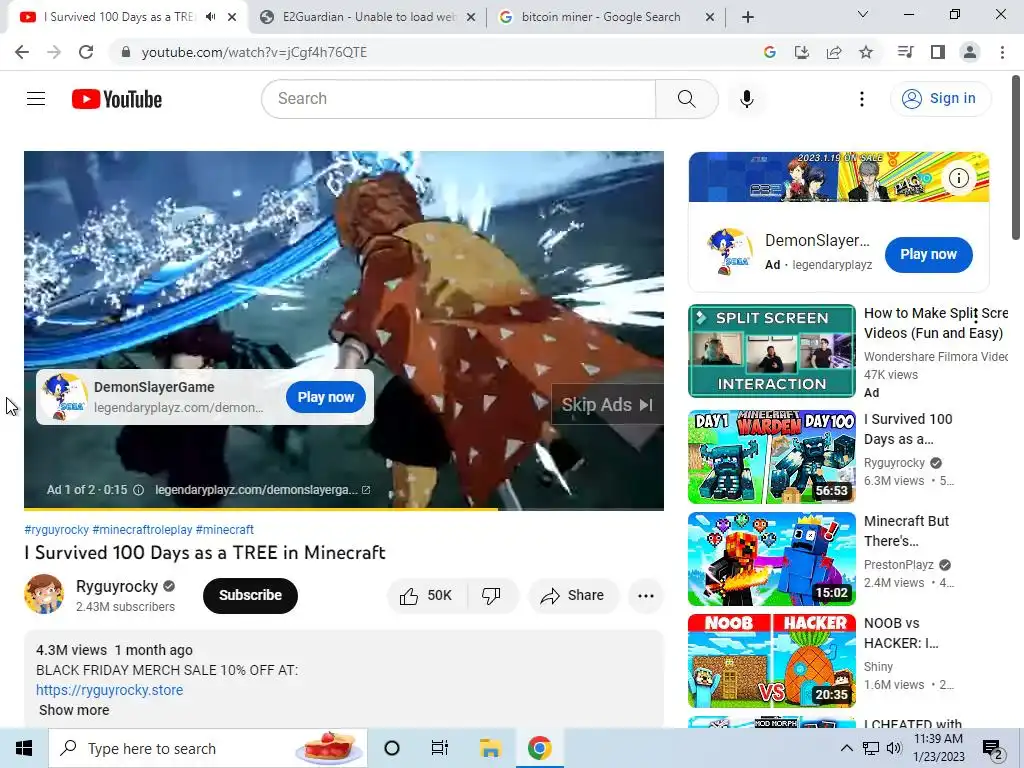This screenshot has width=1024, height=768.
Task: Open Cortana circle icon on taskbar
Action: [392, 748]
